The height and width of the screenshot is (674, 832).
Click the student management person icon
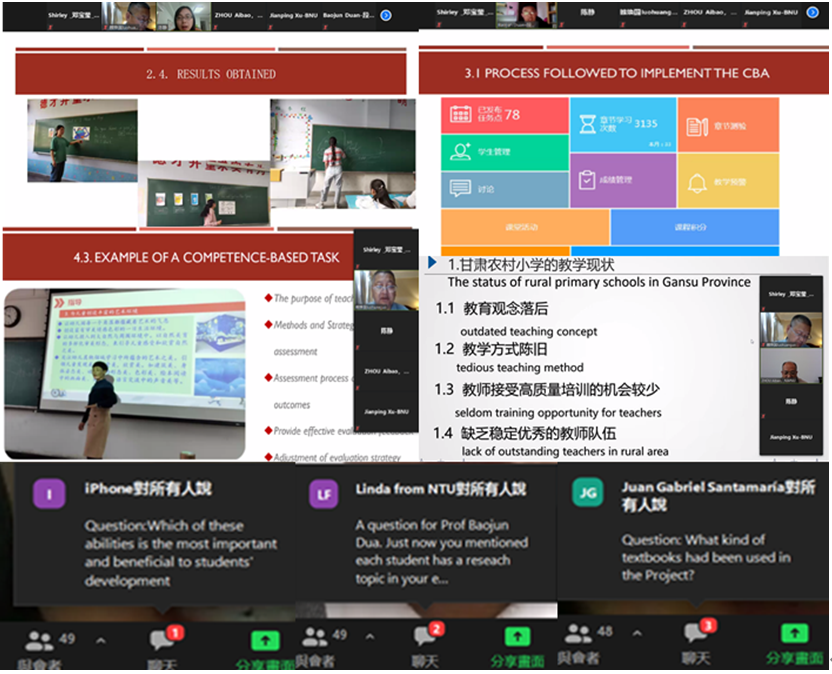(x=461, y=152)
